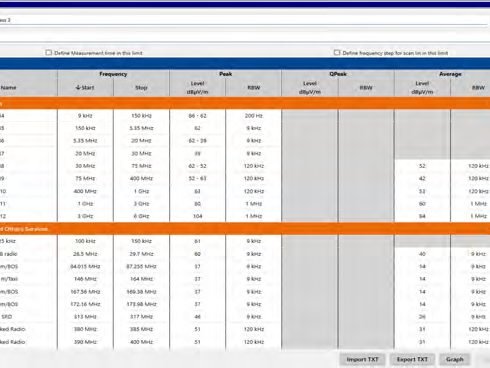Click the Stop cell '87.255 MHz'

[141, 266]
